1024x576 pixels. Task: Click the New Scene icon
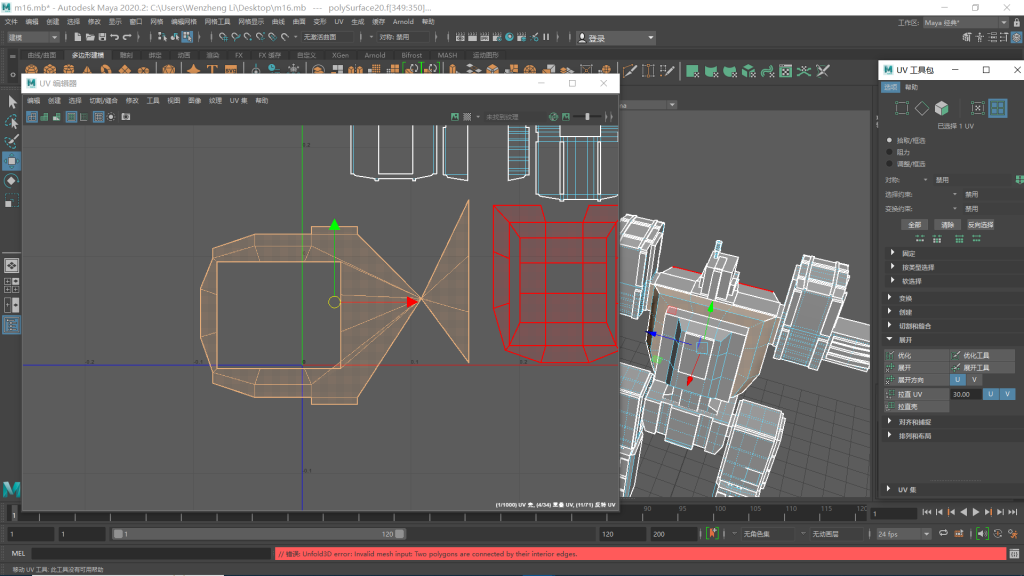78,37
